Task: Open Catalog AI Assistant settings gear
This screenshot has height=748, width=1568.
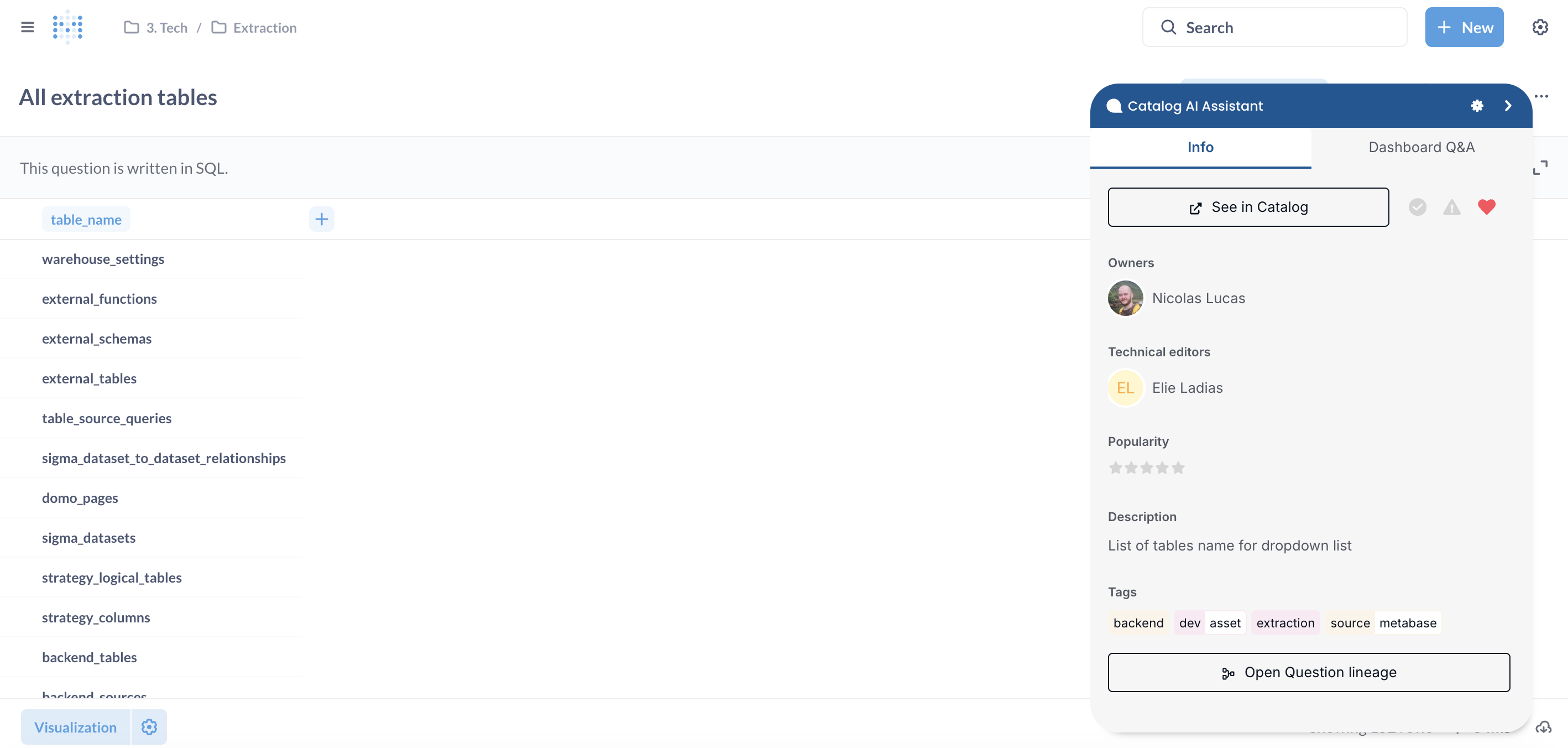Action: click(x=1478, y=105)
